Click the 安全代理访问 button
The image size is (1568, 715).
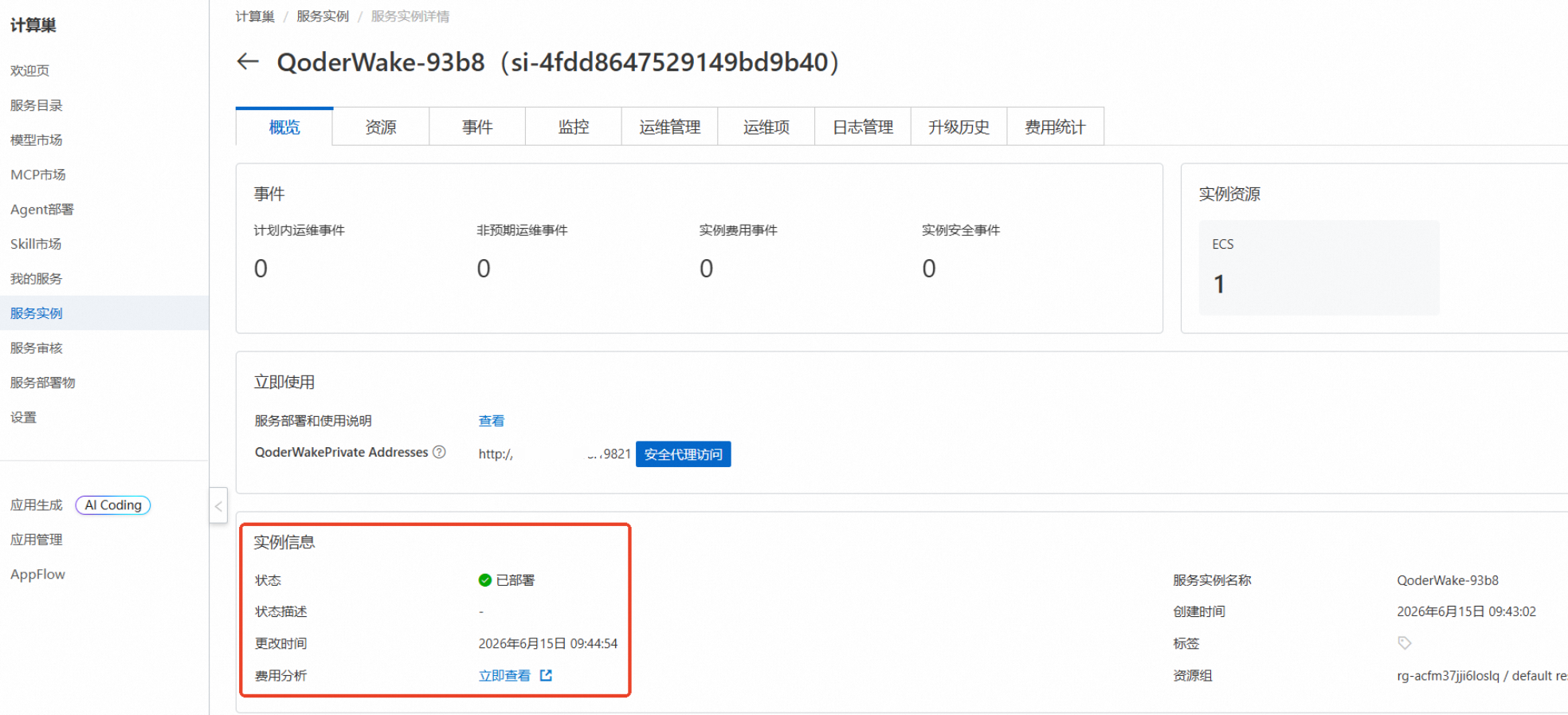[683, 454]
